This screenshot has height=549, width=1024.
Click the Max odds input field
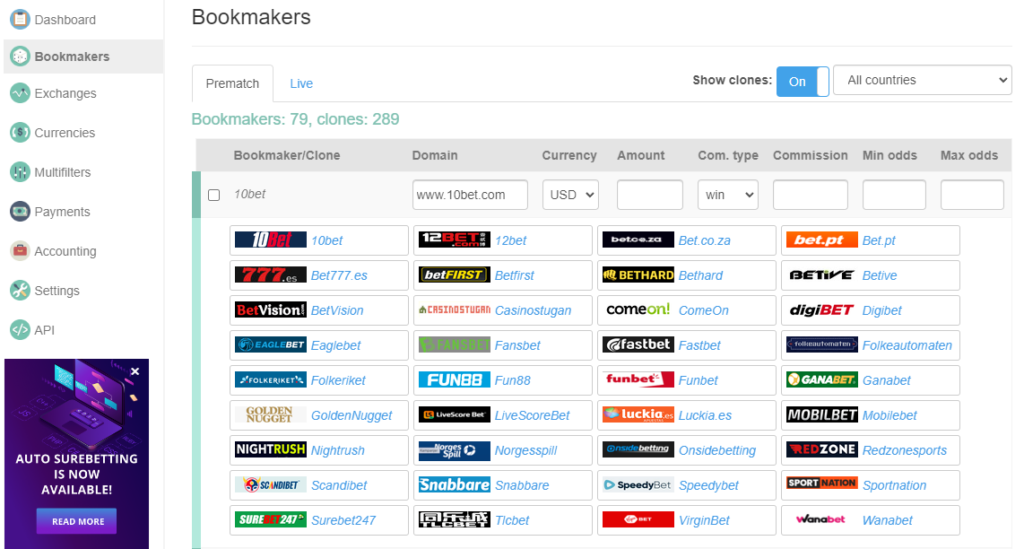972,195
